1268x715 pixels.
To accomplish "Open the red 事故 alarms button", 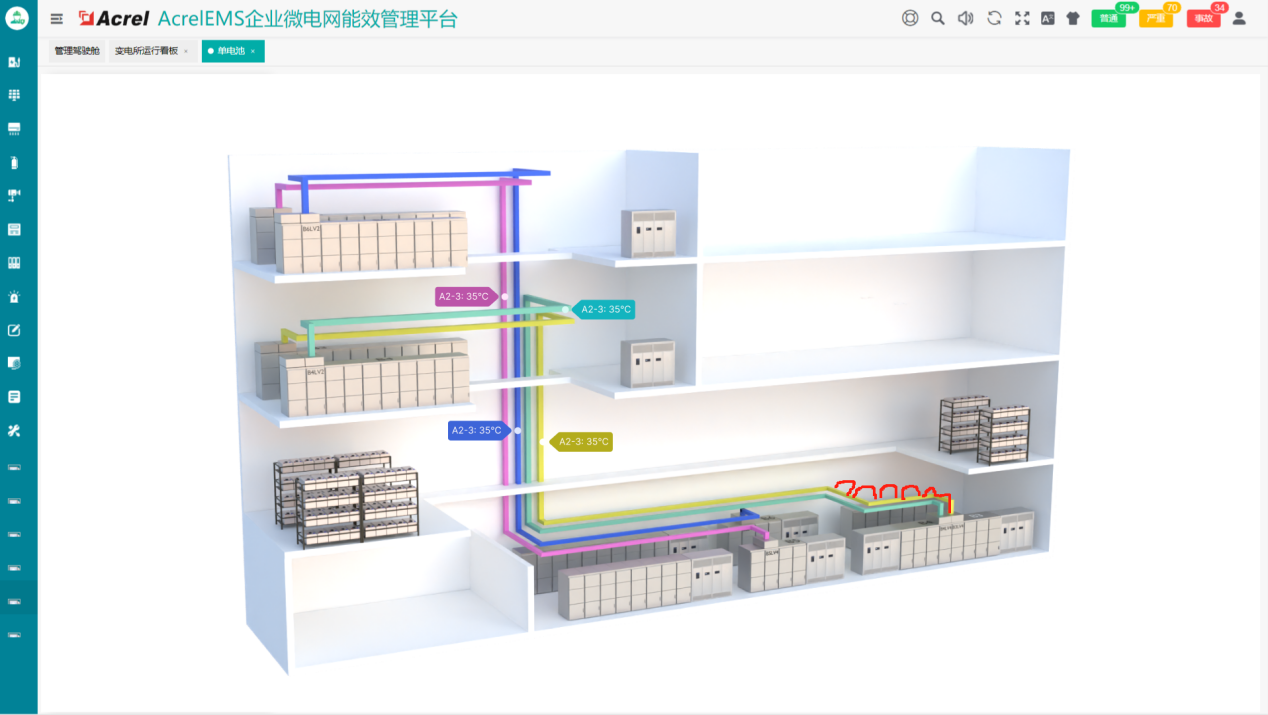I will coord(1203,19).
